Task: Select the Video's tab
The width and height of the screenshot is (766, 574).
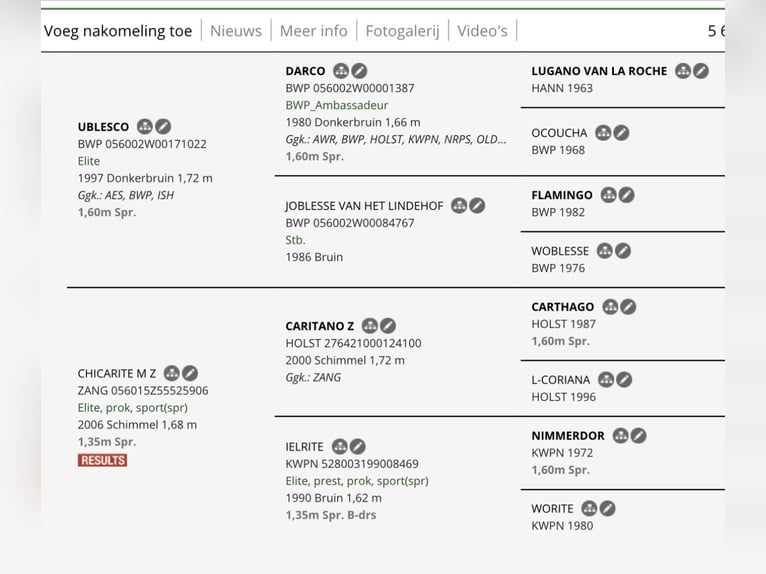Action: coord(482,31)
